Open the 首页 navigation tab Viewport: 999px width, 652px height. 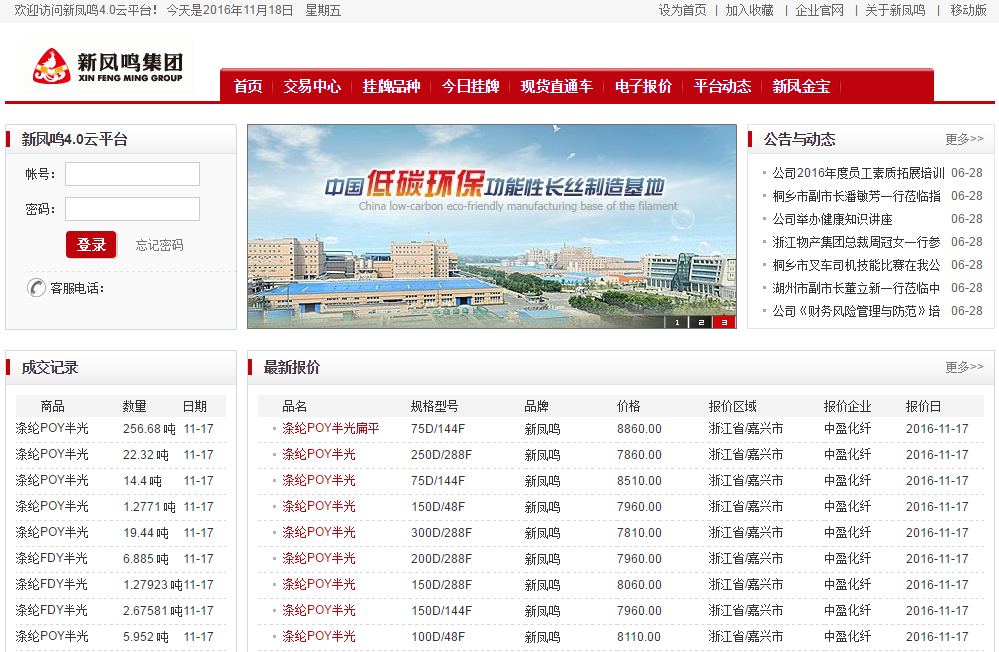[248, 86]
